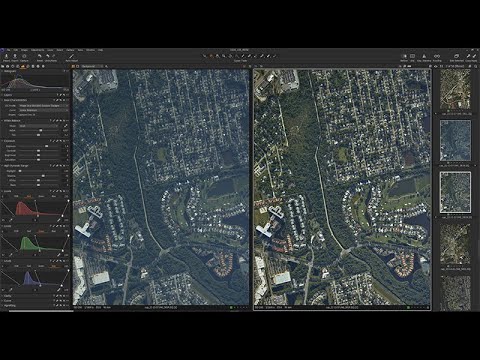
Task: Open the ICC Profile dropdown
Action: coord(44,106)
